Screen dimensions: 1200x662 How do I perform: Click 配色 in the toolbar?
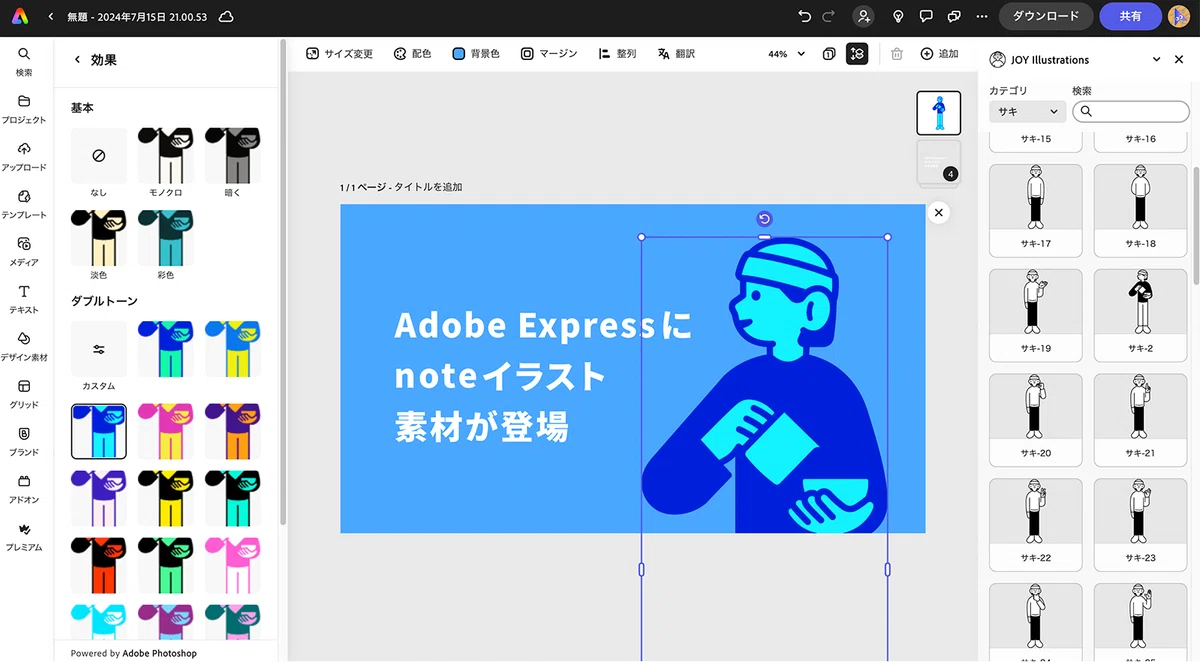point(412,54)
